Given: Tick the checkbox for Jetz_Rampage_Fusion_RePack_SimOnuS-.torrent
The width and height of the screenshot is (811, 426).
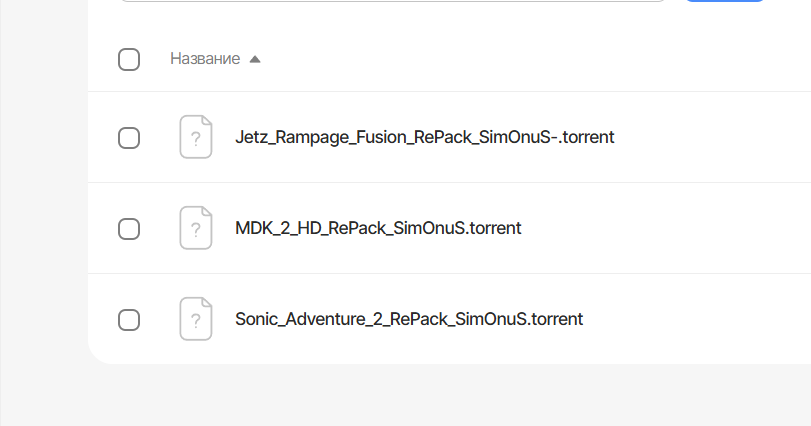Looking at the screenshot, I should click(x=129, y=137).
